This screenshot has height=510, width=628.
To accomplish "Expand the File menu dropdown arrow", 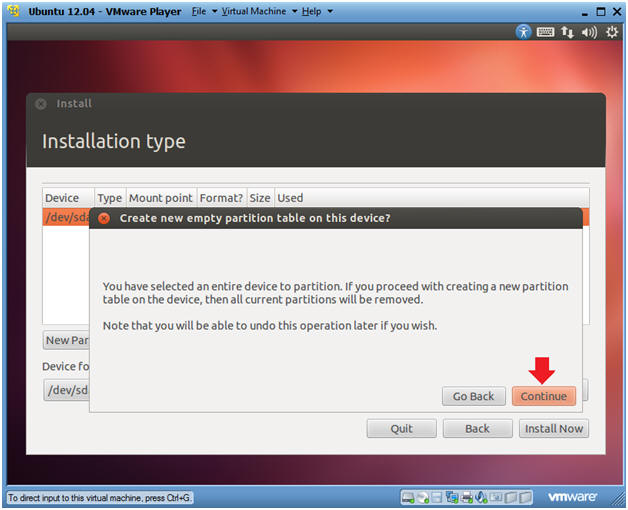I will coord(214,11).
